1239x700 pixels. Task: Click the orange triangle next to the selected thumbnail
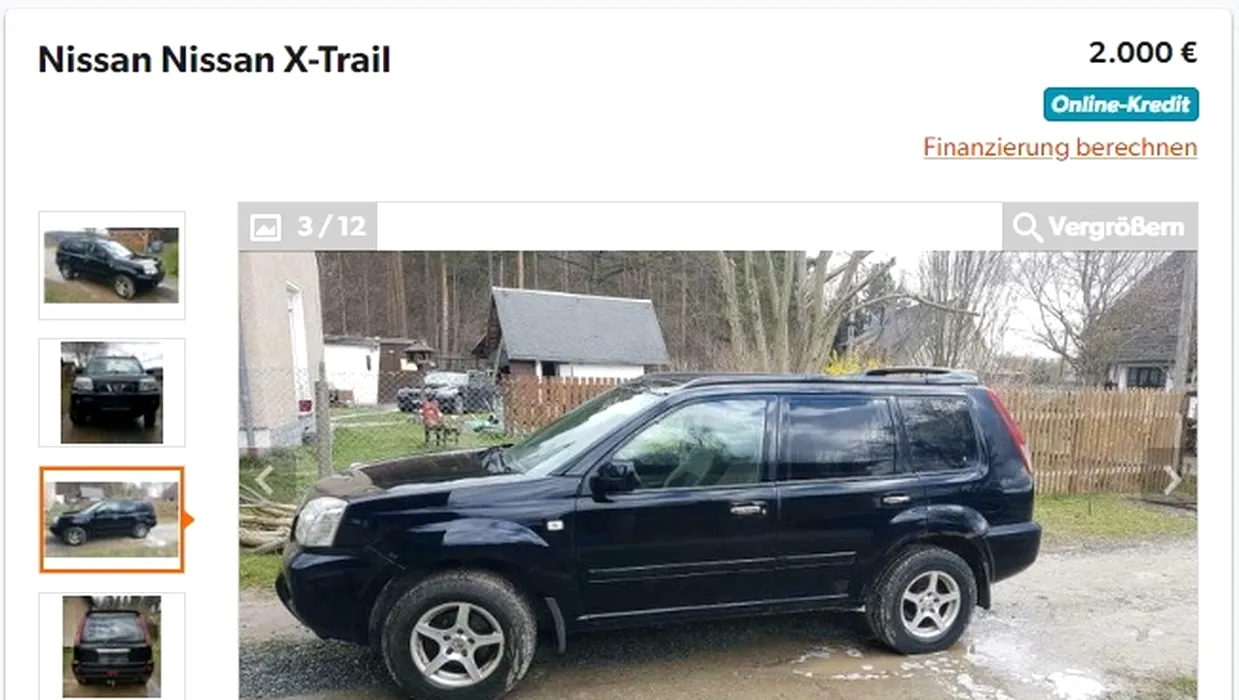point(188,519)
